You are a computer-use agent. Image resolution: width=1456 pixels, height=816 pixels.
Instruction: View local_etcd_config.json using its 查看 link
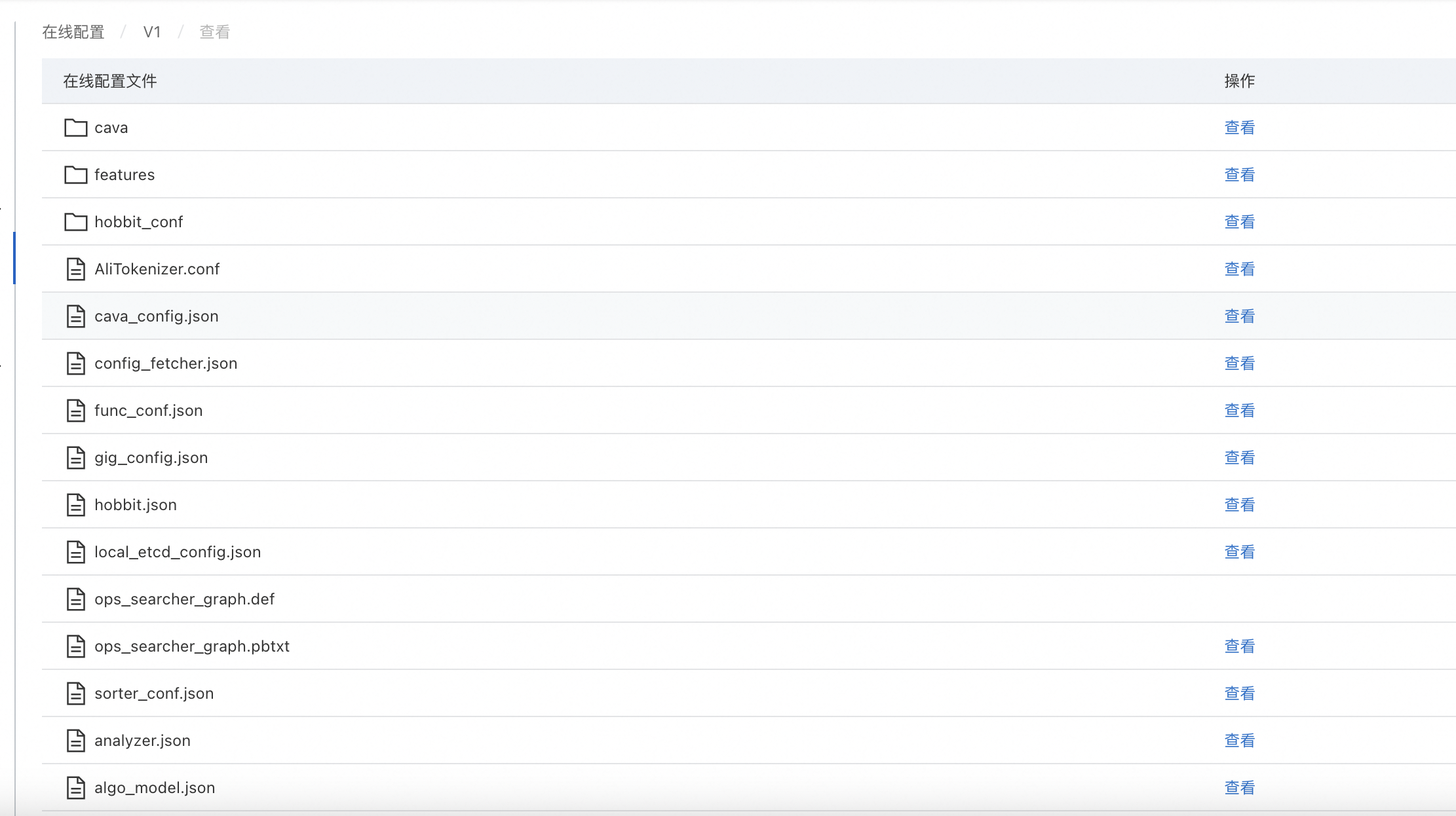pos(1240,552)
